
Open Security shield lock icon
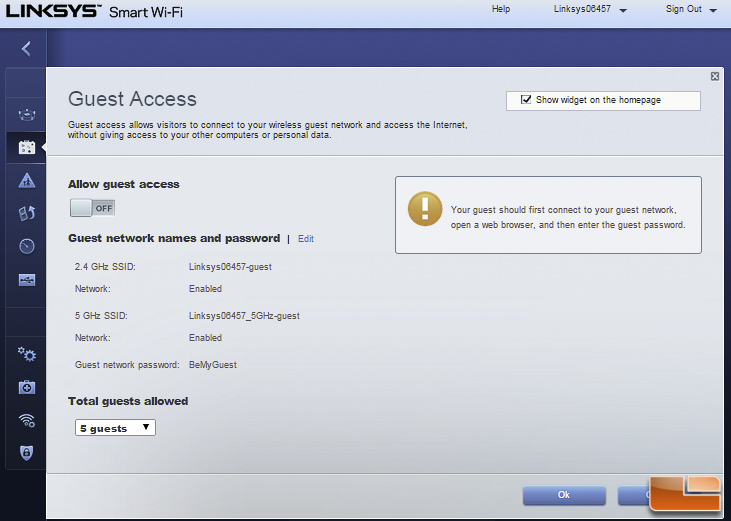click(27, 452)
